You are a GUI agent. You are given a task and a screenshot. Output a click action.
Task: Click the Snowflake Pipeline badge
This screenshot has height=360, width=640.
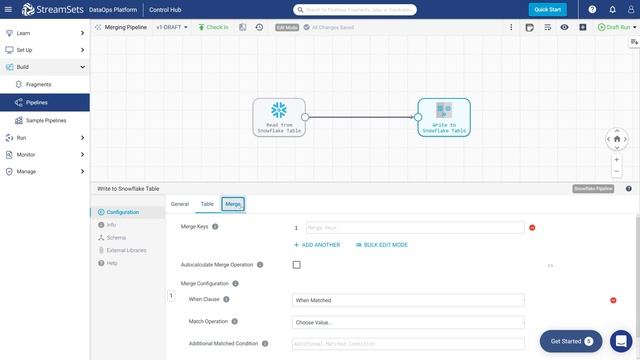593,189
